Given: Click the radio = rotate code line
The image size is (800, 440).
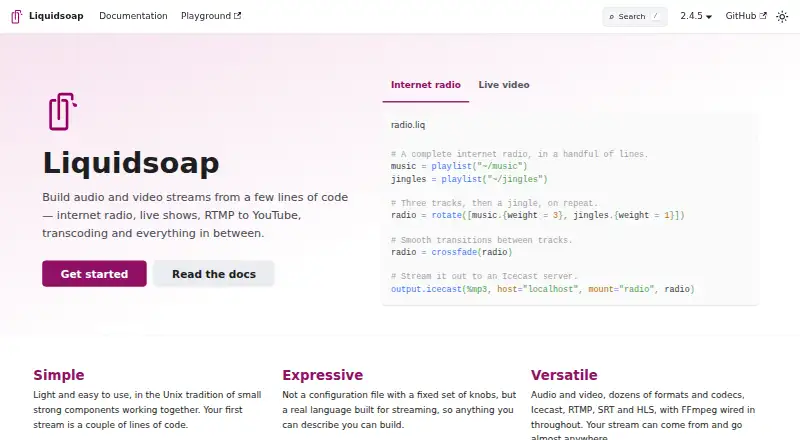Looking at the screenshot, I should pos(537,215).
